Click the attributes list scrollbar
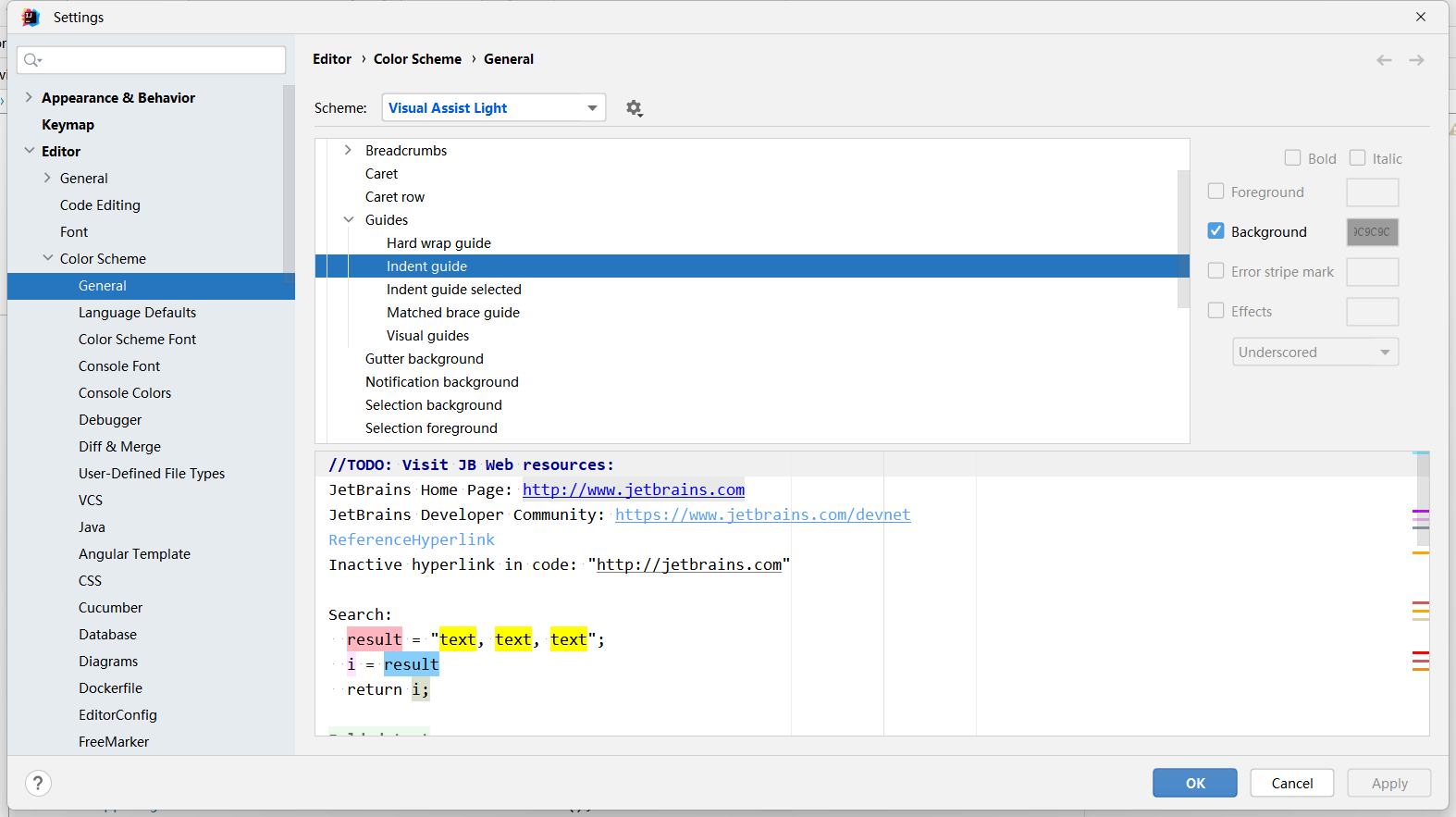This screenshot has height=817, width=1456. pyautogui.click(x=1183, y=239)
